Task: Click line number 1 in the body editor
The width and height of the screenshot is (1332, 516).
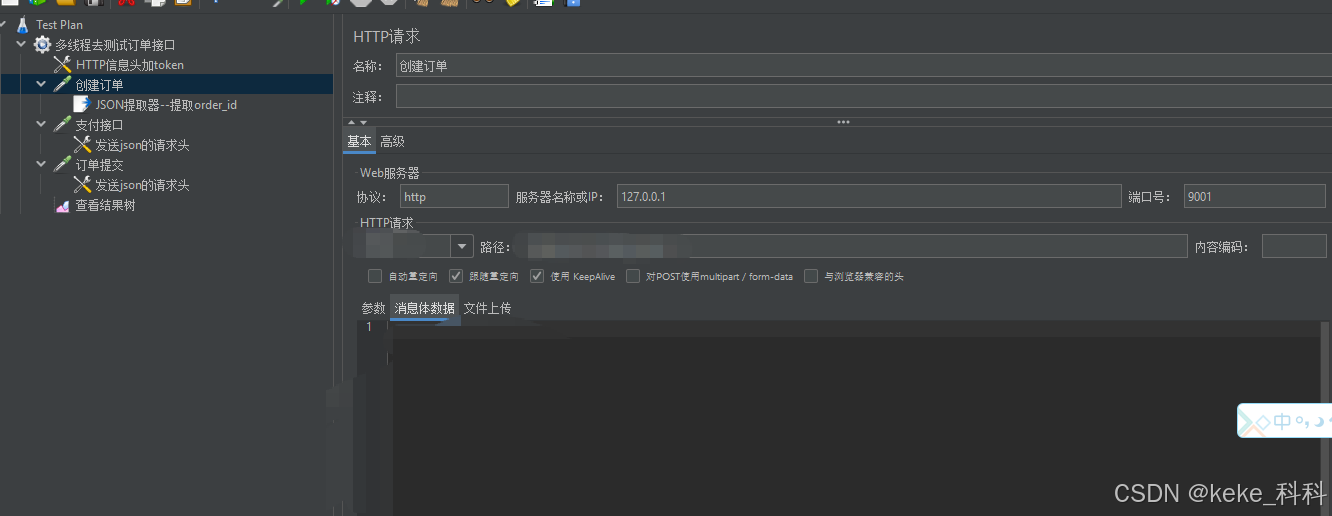Action: (x=369, y=327)
